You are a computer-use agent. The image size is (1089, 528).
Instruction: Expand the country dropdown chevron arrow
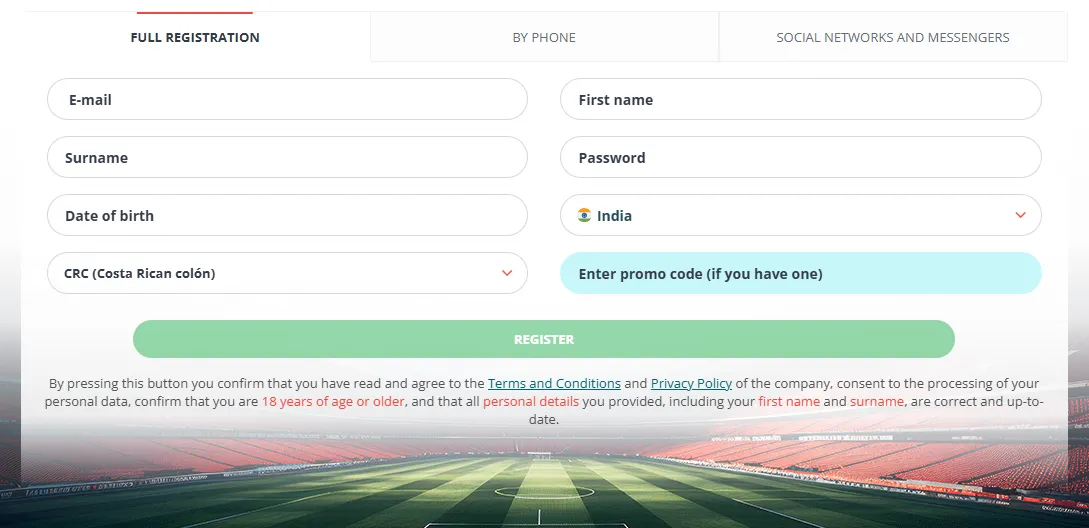tap(1020, 215)
